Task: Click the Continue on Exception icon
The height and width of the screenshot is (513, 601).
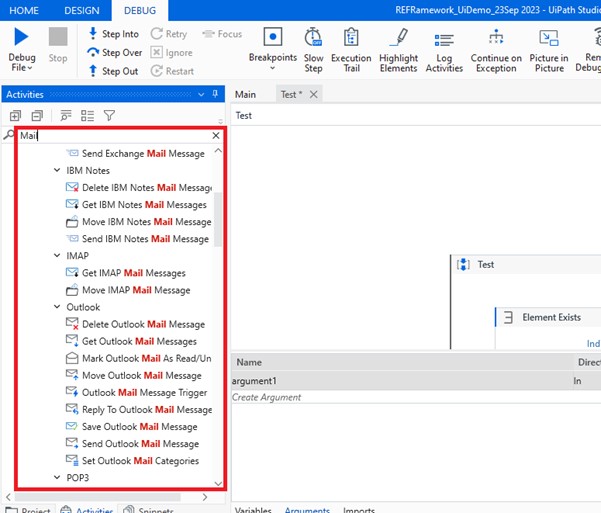Action: (496, 38)
